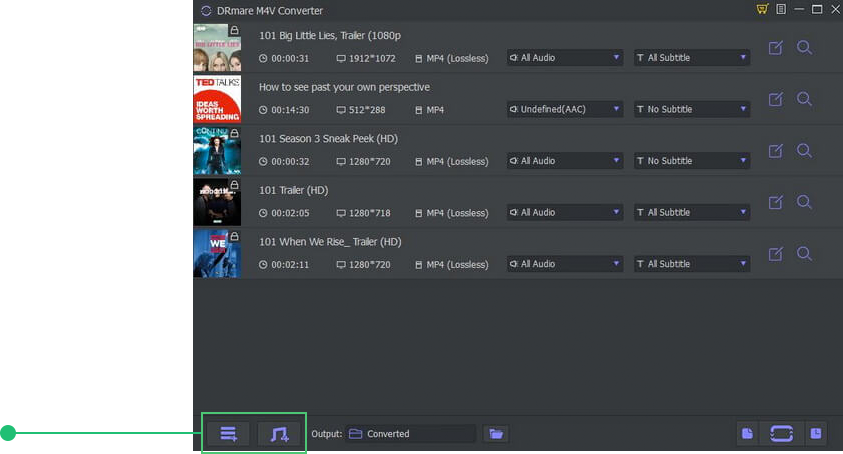Select the 101 Trailer (HD) thumbnail
The height and width of the screenshot is (454, 843).
(x=217, y=202)
